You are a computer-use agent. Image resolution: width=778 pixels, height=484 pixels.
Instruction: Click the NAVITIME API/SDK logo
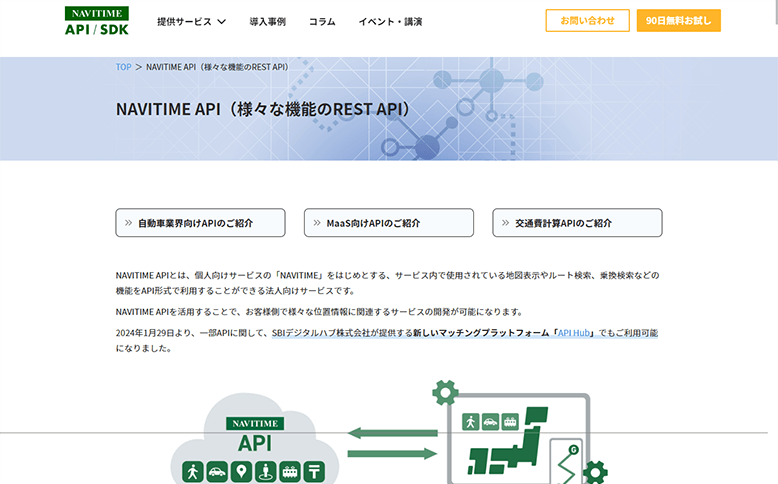tap(96, 21)
